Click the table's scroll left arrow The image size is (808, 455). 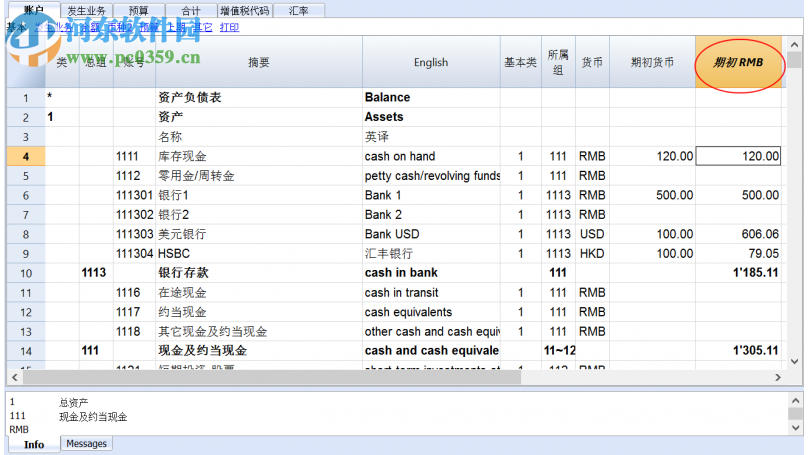point(14,378)
